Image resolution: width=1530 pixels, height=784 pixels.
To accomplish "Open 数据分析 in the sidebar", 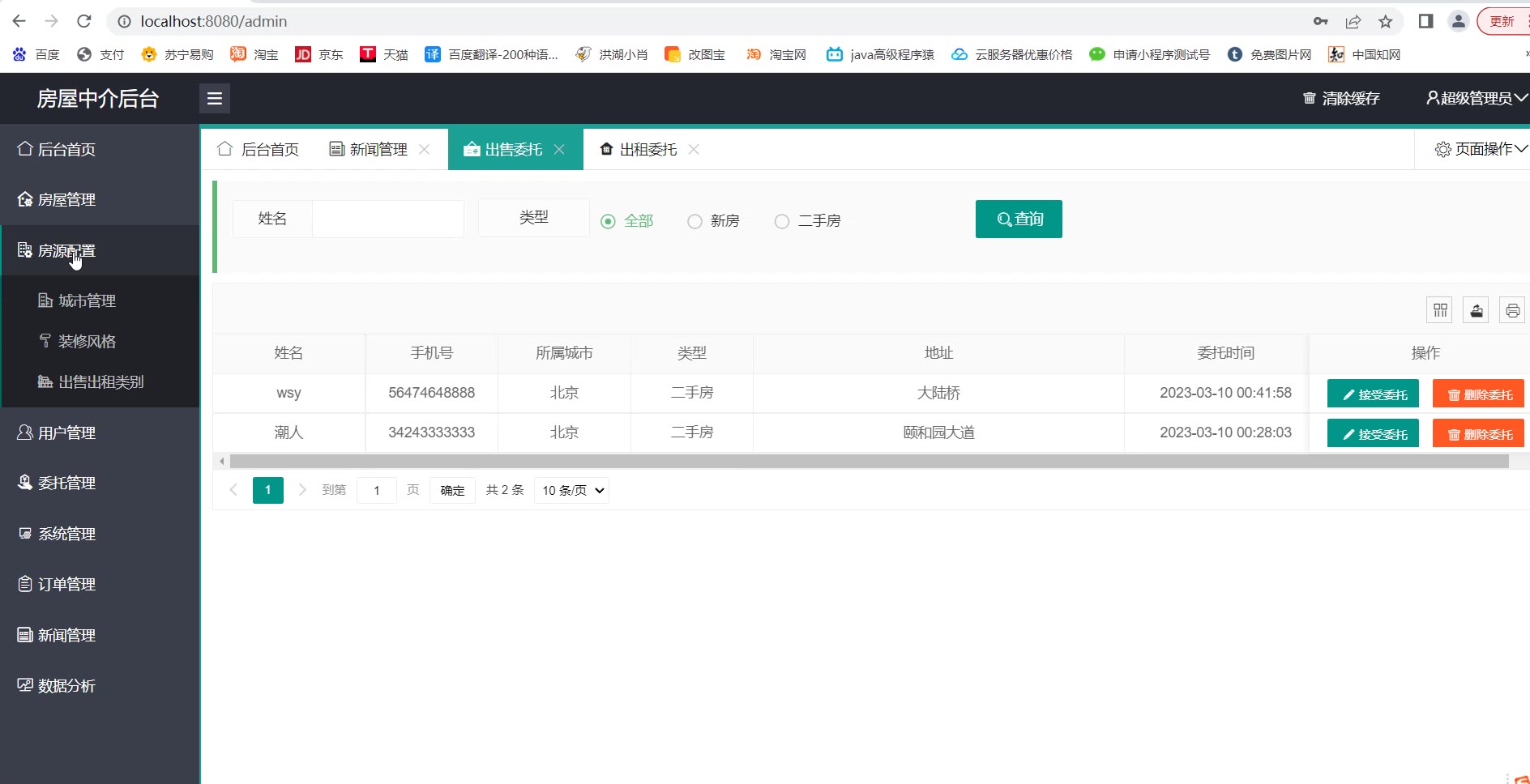I will (100, 686).
